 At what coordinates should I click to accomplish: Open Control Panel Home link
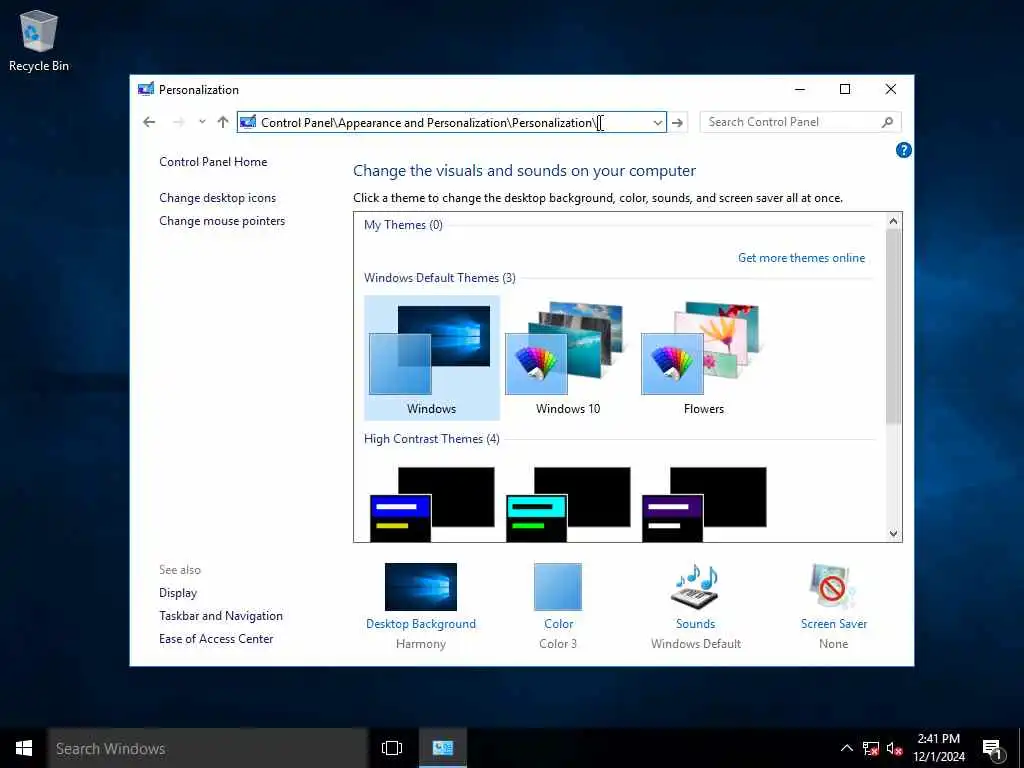click(213, 162)
